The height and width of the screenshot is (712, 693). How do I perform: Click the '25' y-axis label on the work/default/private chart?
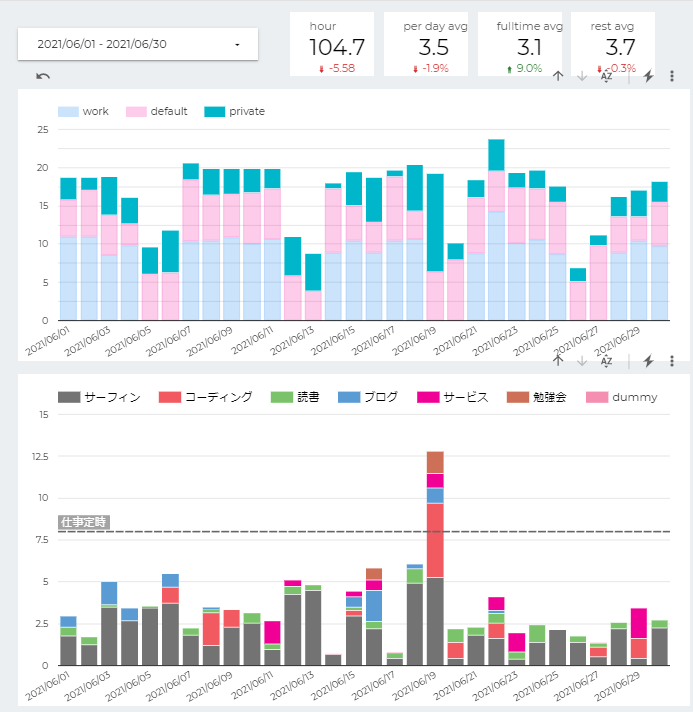coord(43,130)
